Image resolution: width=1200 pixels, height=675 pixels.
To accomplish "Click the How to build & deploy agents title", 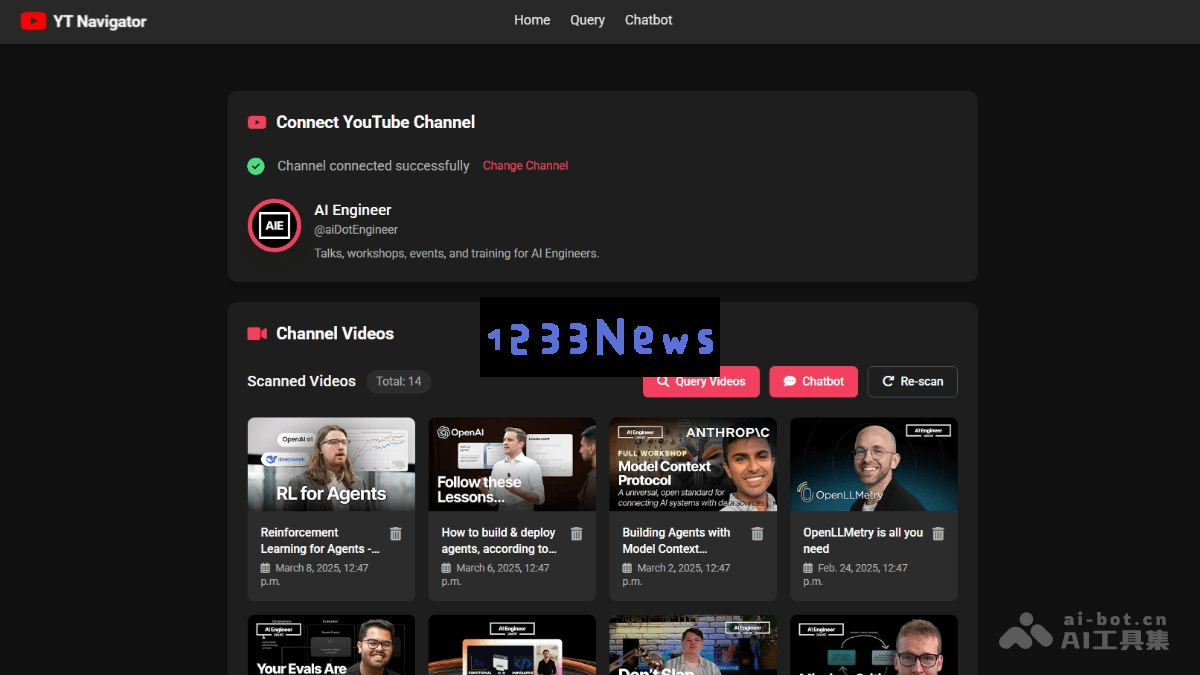I will pos(500,541).
